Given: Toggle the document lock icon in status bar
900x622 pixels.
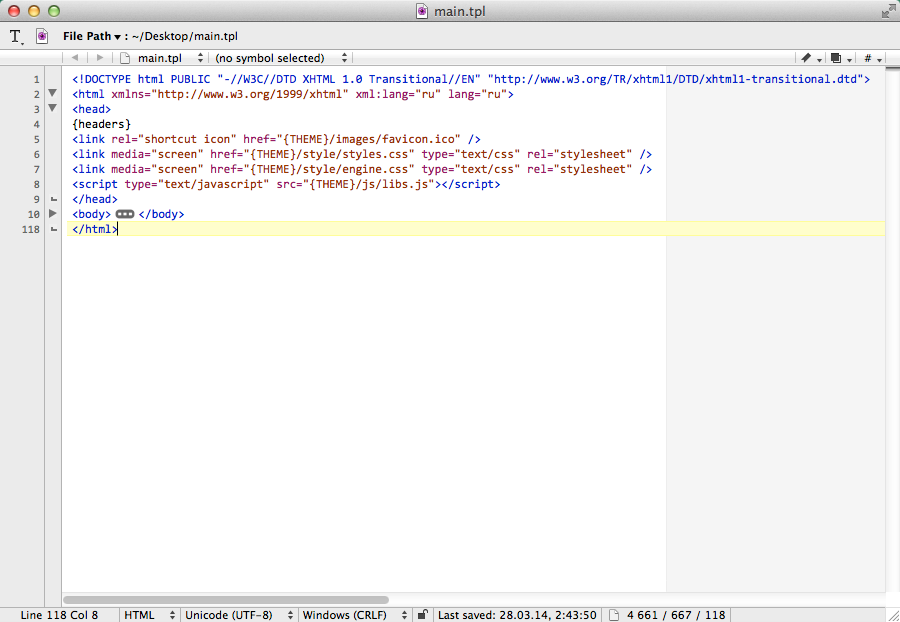Looking at the screenshot, I should [x=422, y=615].
